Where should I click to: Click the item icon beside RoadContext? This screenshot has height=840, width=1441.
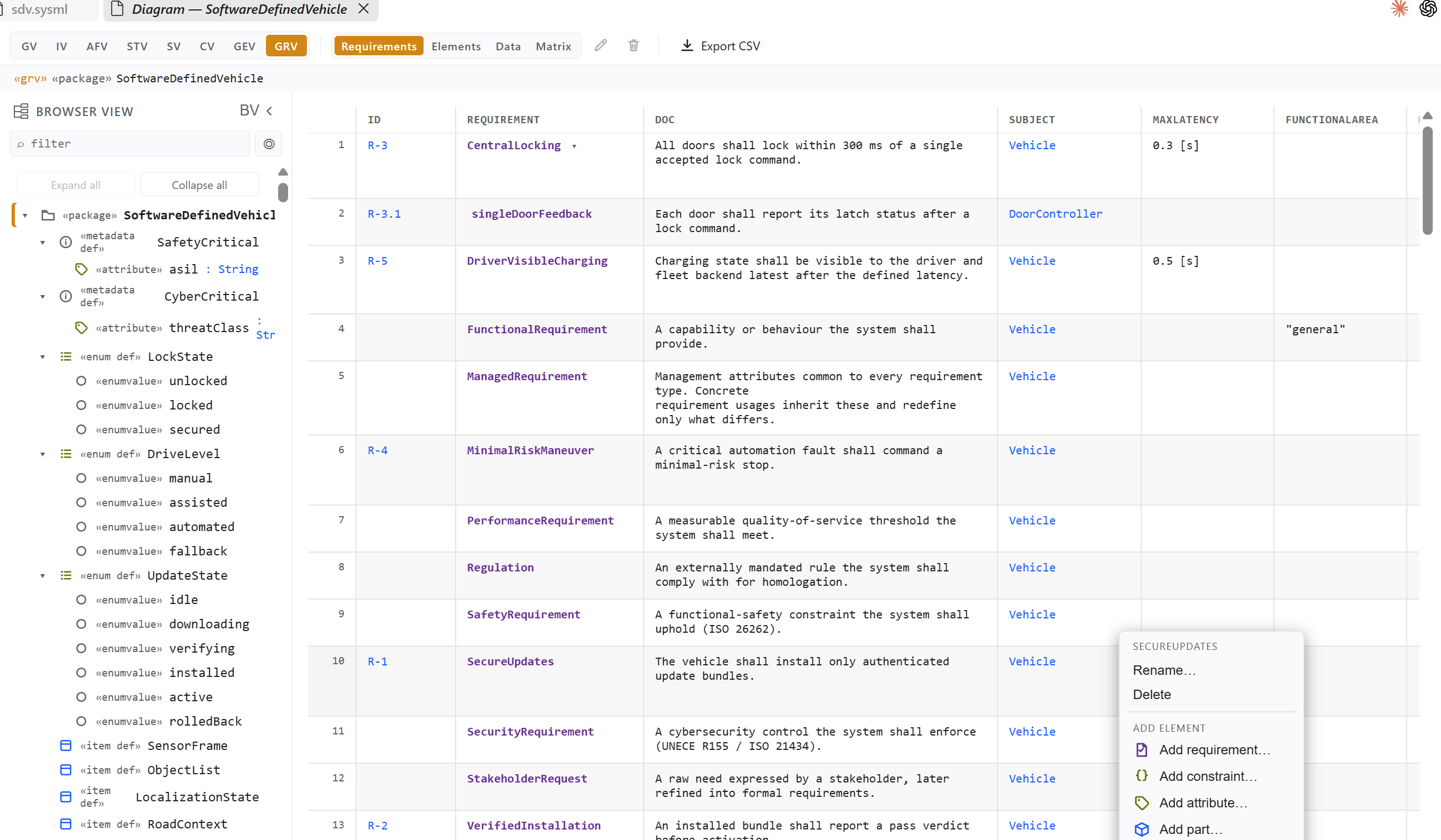point(66,824)
